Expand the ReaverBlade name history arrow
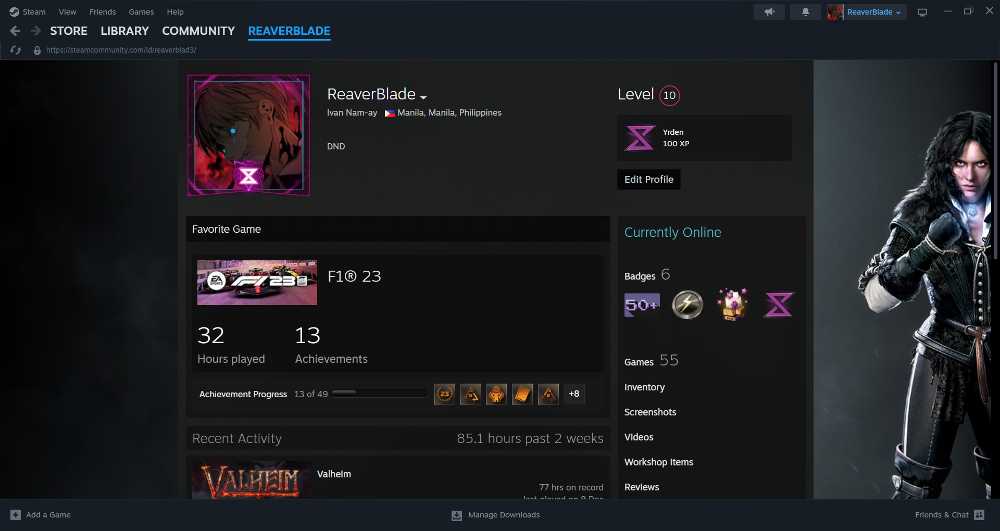This screenshot has height=531, width=1000. tap(423, 97)
